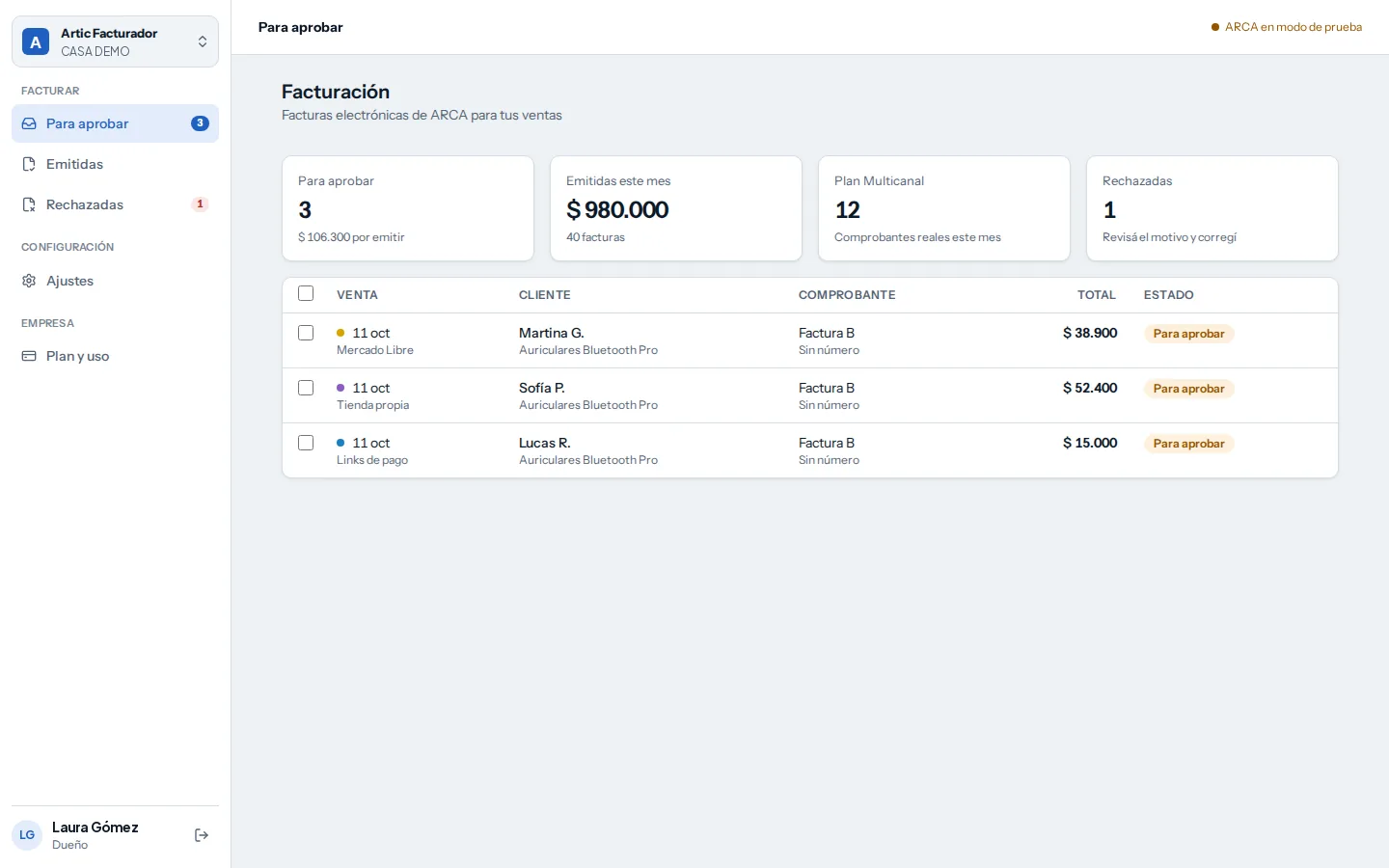The width and height of the screenshot is (1389, 868).
Task: Click the Para aprobar status on Lucas R.
Action: (1188, 444)
